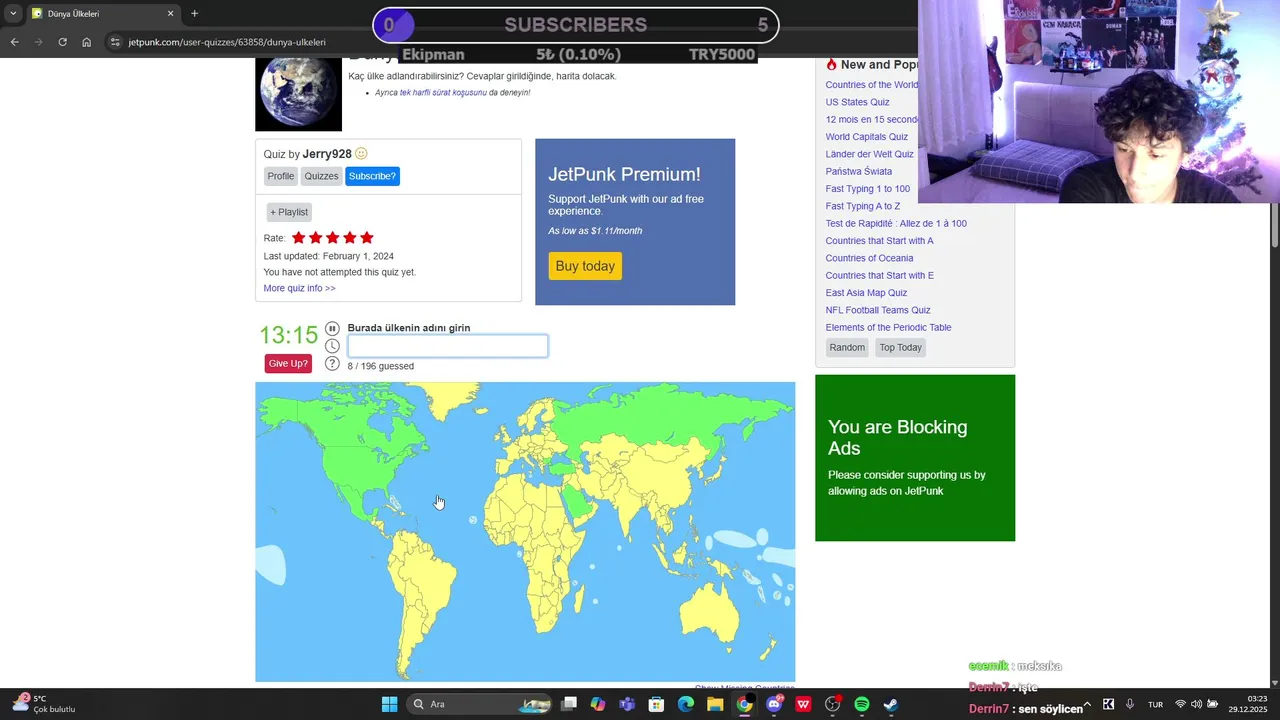Click the world map quiz area
The image size is (1280, 720).
pos(525,531)
